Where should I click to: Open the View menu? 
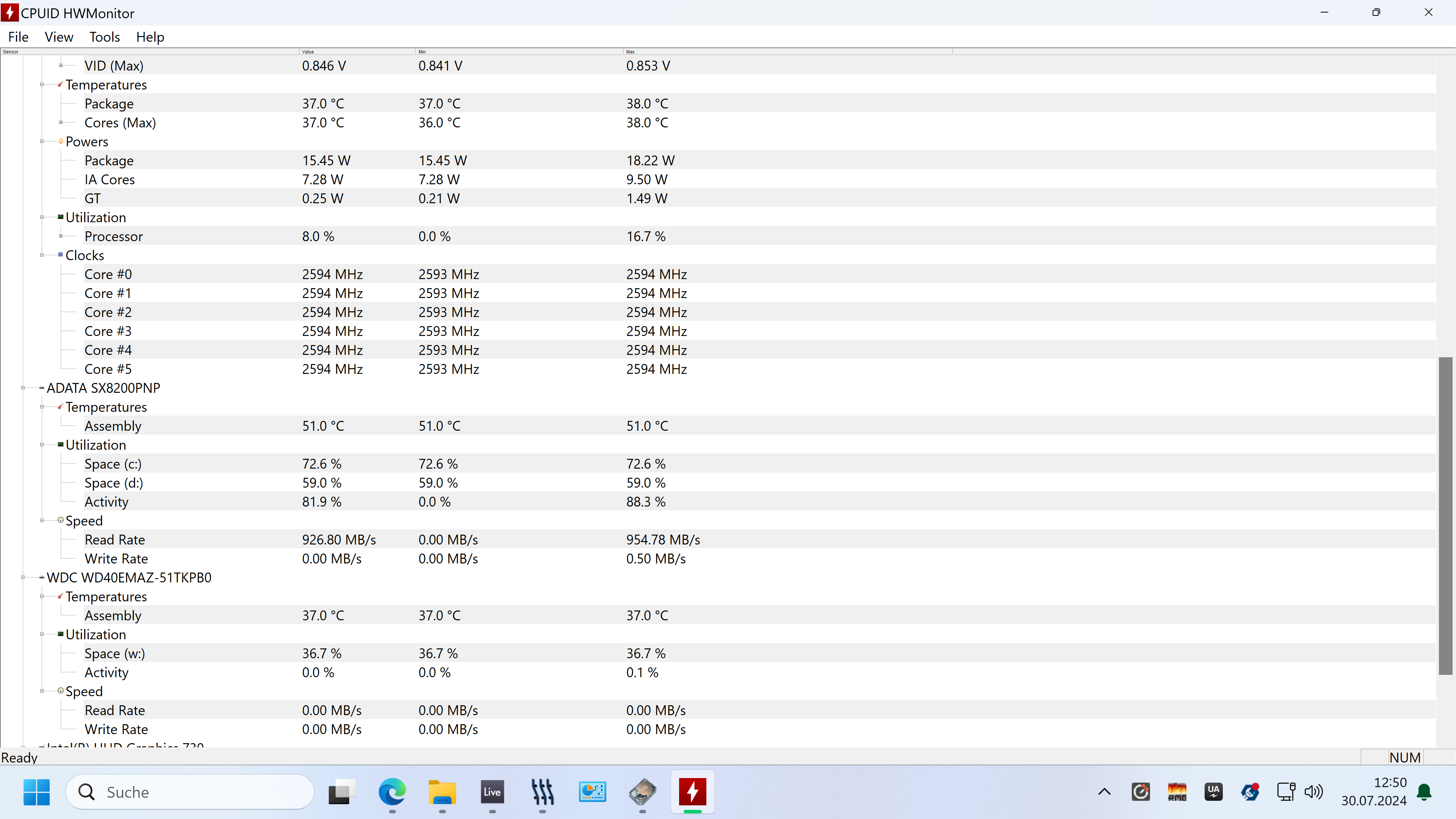59,37
